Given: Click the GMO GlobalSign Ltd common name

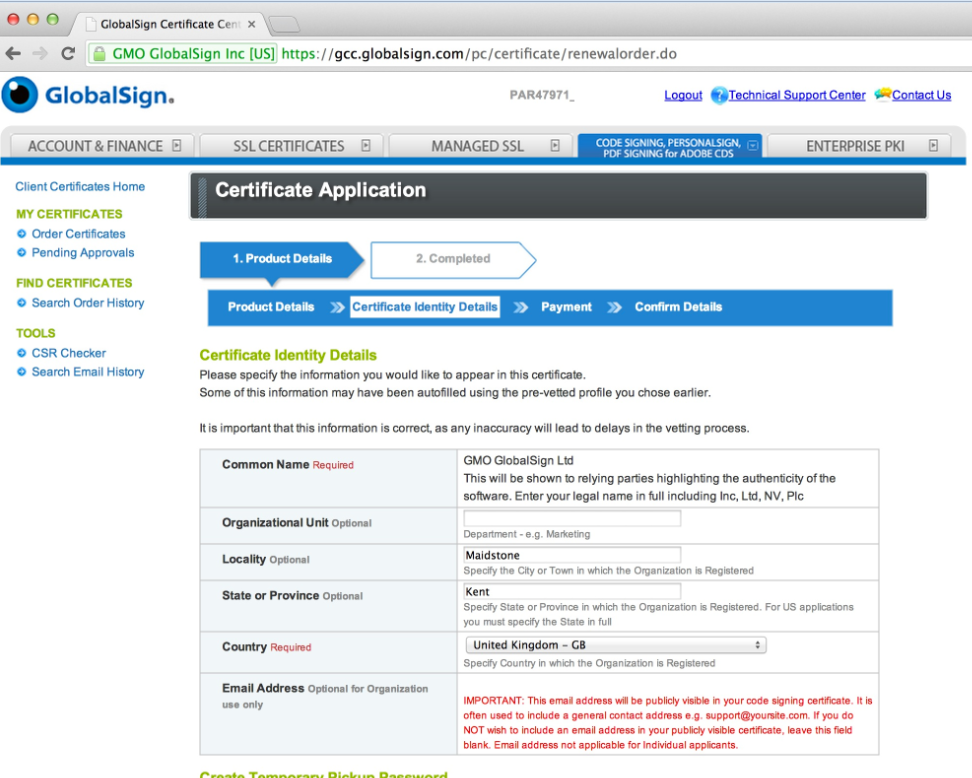Looking at the screenshot, I should click(518, 460).
